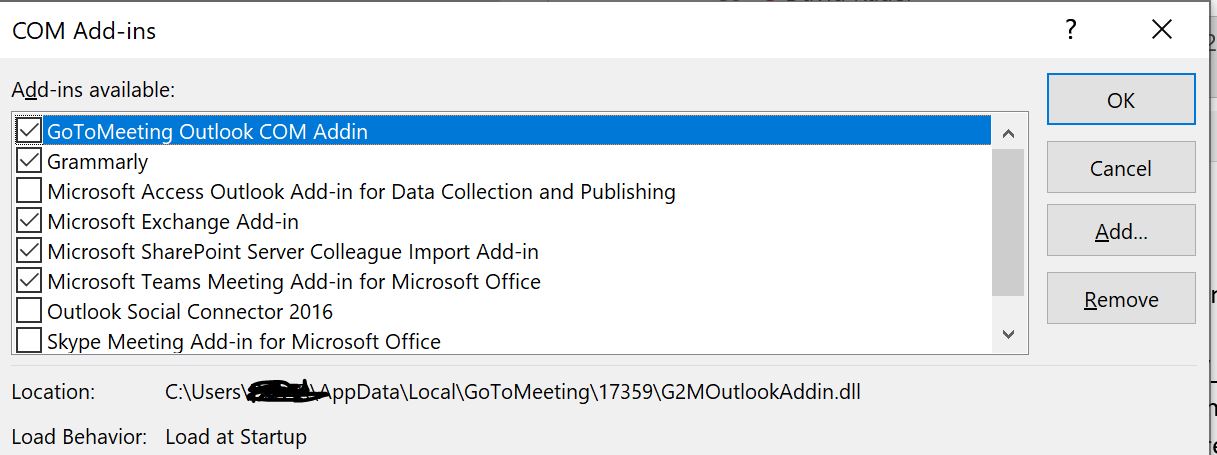This screenshot has height=455, width=1217.
Task: Select Outlook Social Connector 2016 entry
Action: pyautogui.click(x=190, y=311)
